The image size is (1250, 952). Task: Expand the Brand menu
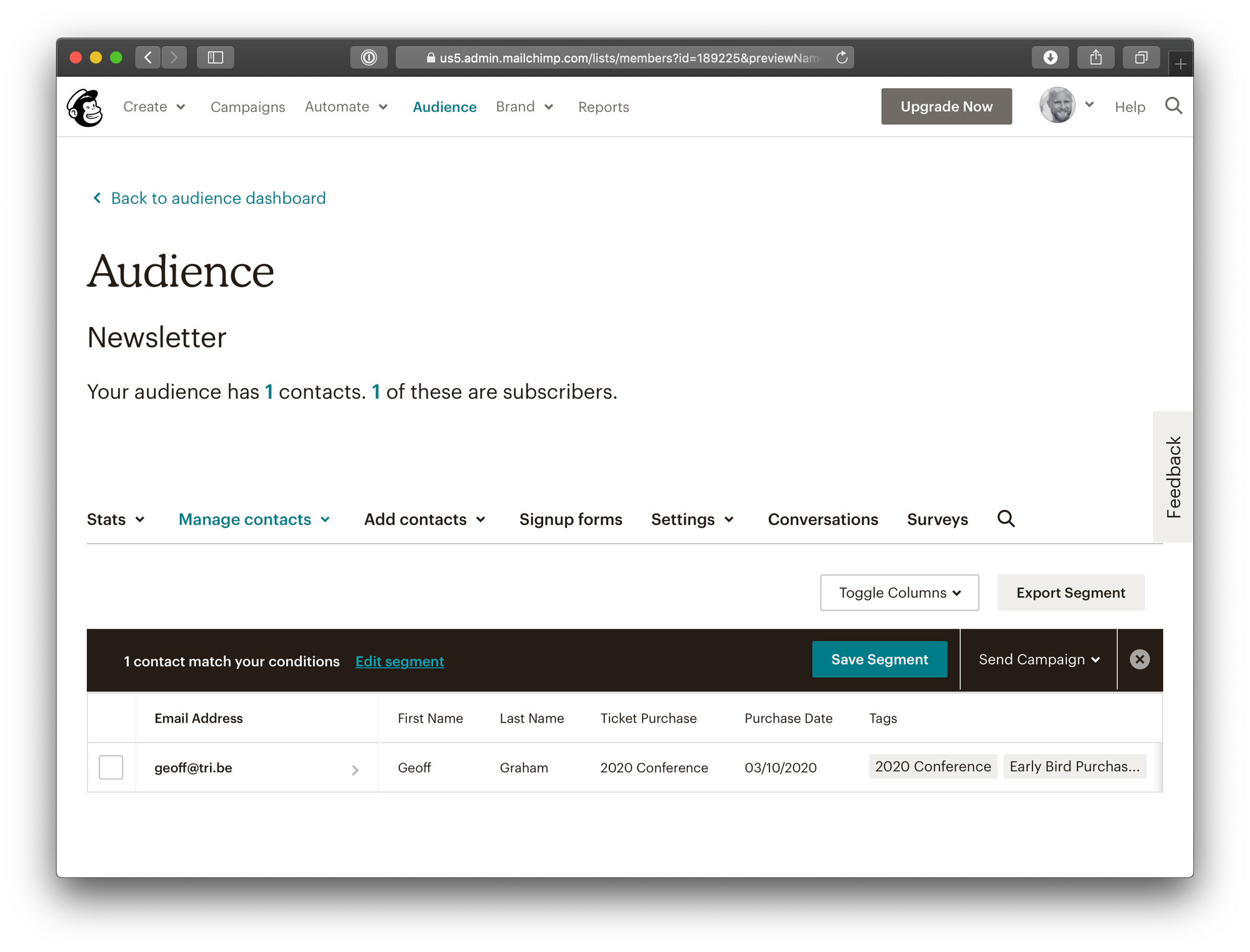click(x=524, y=107)
